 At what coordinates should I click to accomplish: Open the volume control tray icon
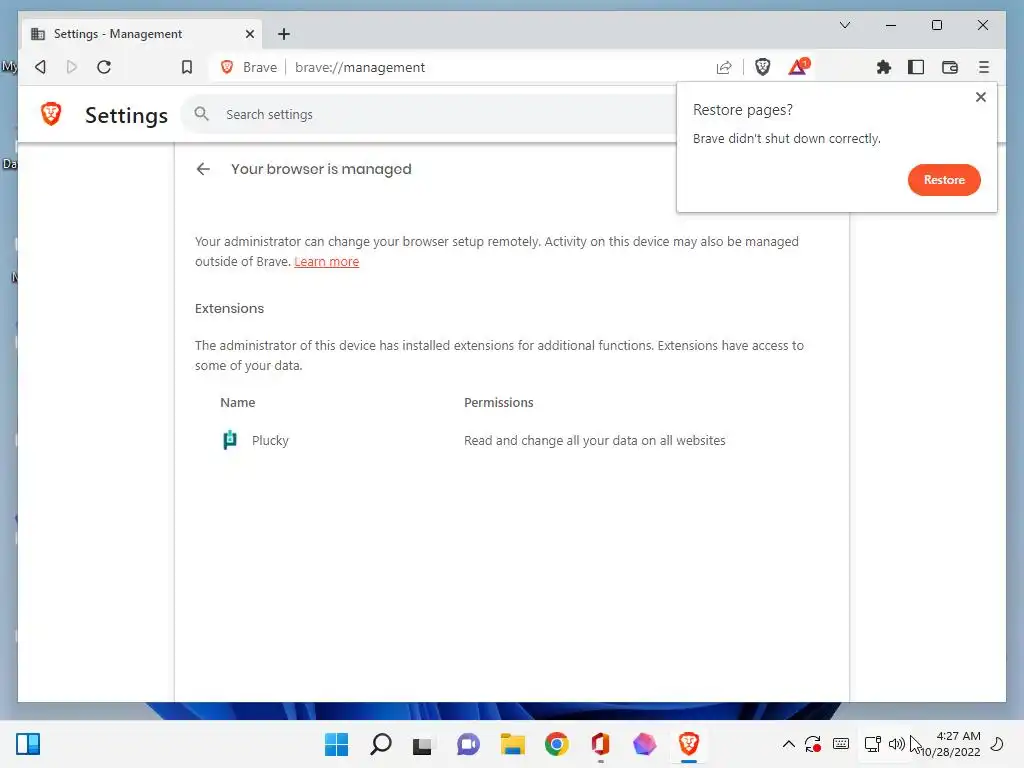[x=897, y=744]
